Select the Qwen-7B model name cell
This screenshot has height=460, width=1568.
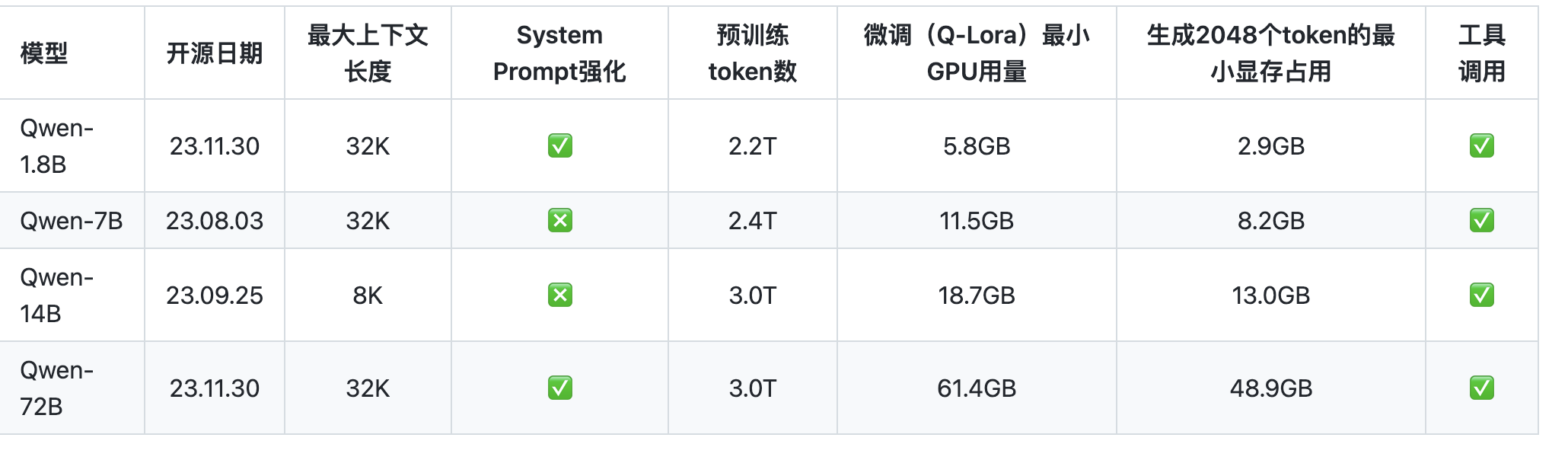click(x=72, y=221)
